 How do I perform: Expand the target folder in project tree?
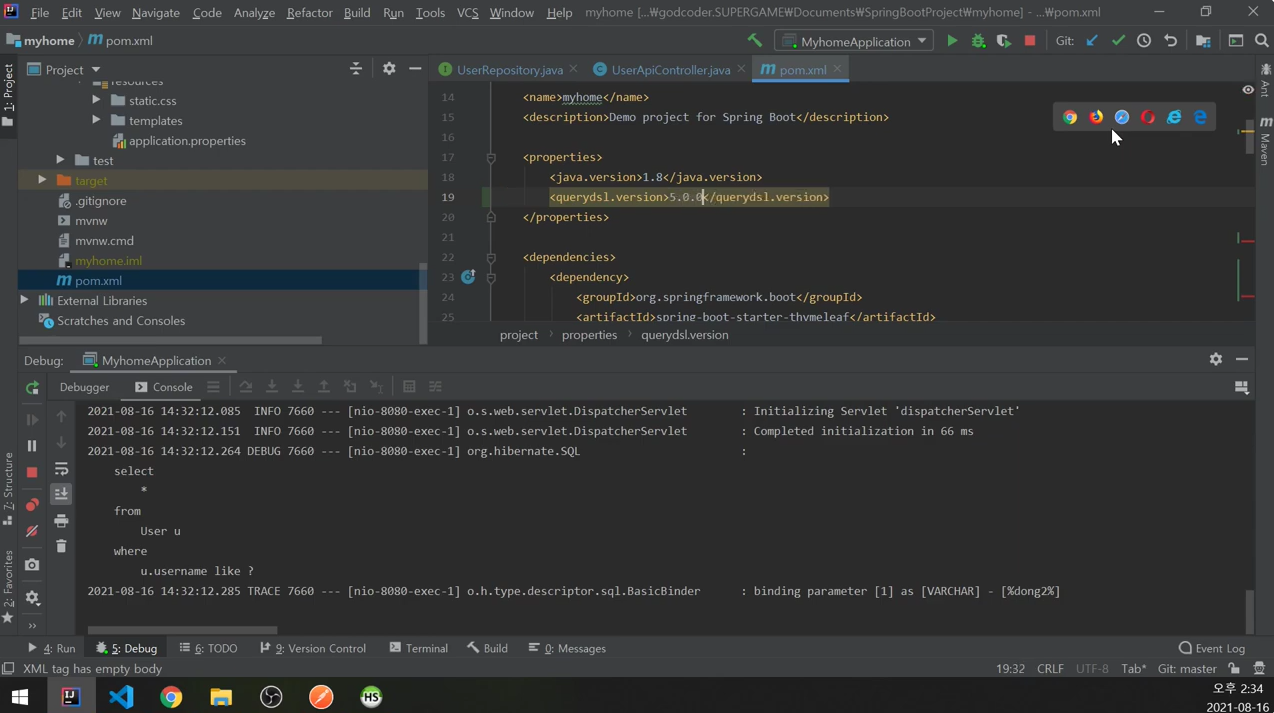pos(42,180)
